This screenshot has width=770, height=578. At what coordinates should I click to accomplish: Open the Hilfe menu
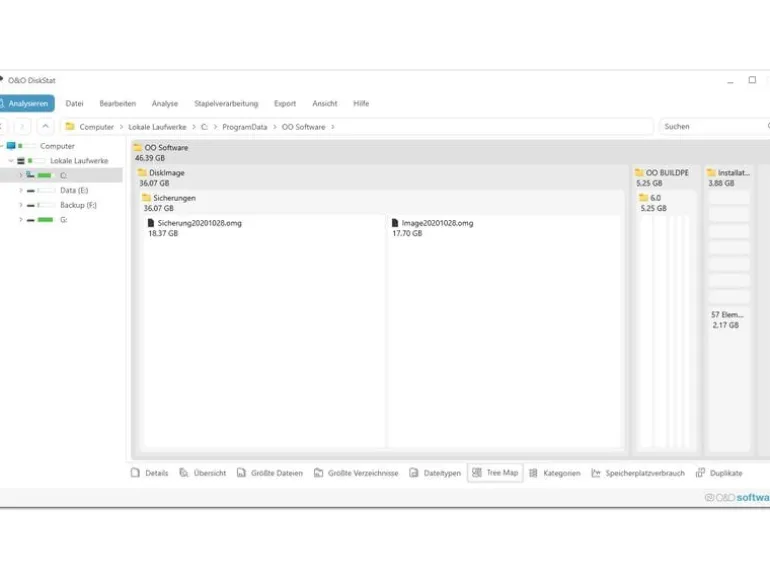click(x=361, y=104)
